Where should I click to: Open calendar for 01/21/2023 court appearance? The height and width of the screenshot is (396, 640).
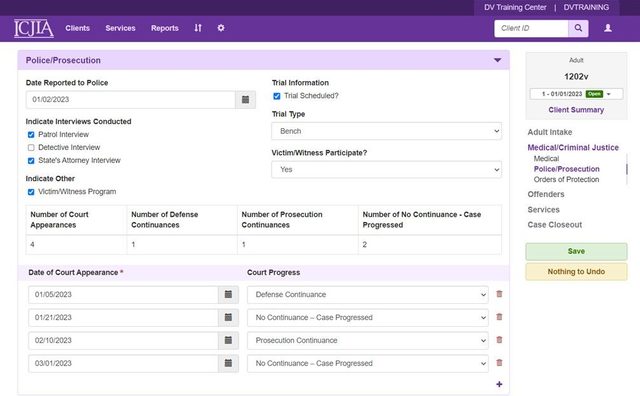pyautogui.click(x=228, y=317)
